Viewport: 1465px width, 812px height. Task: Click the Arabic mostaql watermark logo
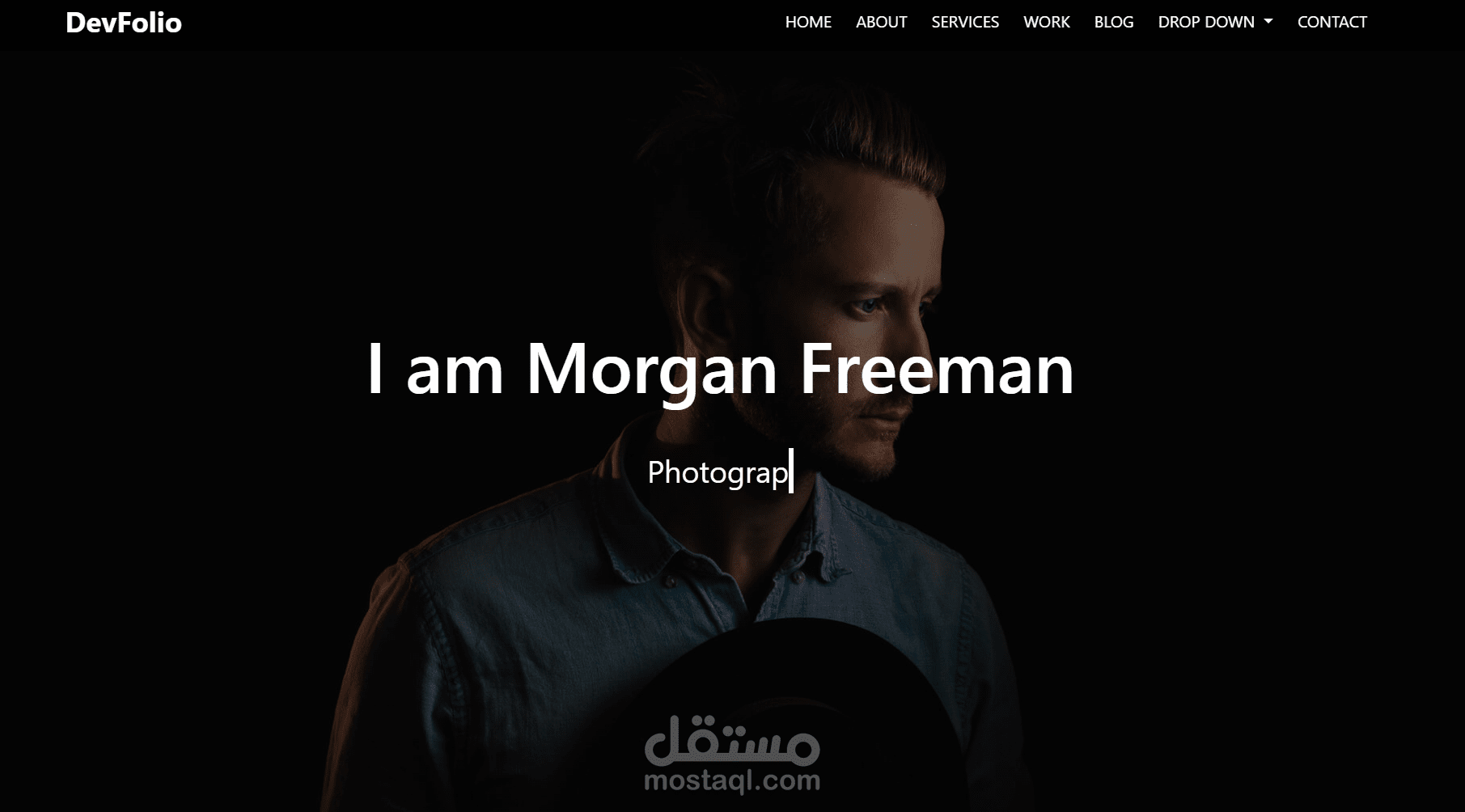click(x=732, y=740)
